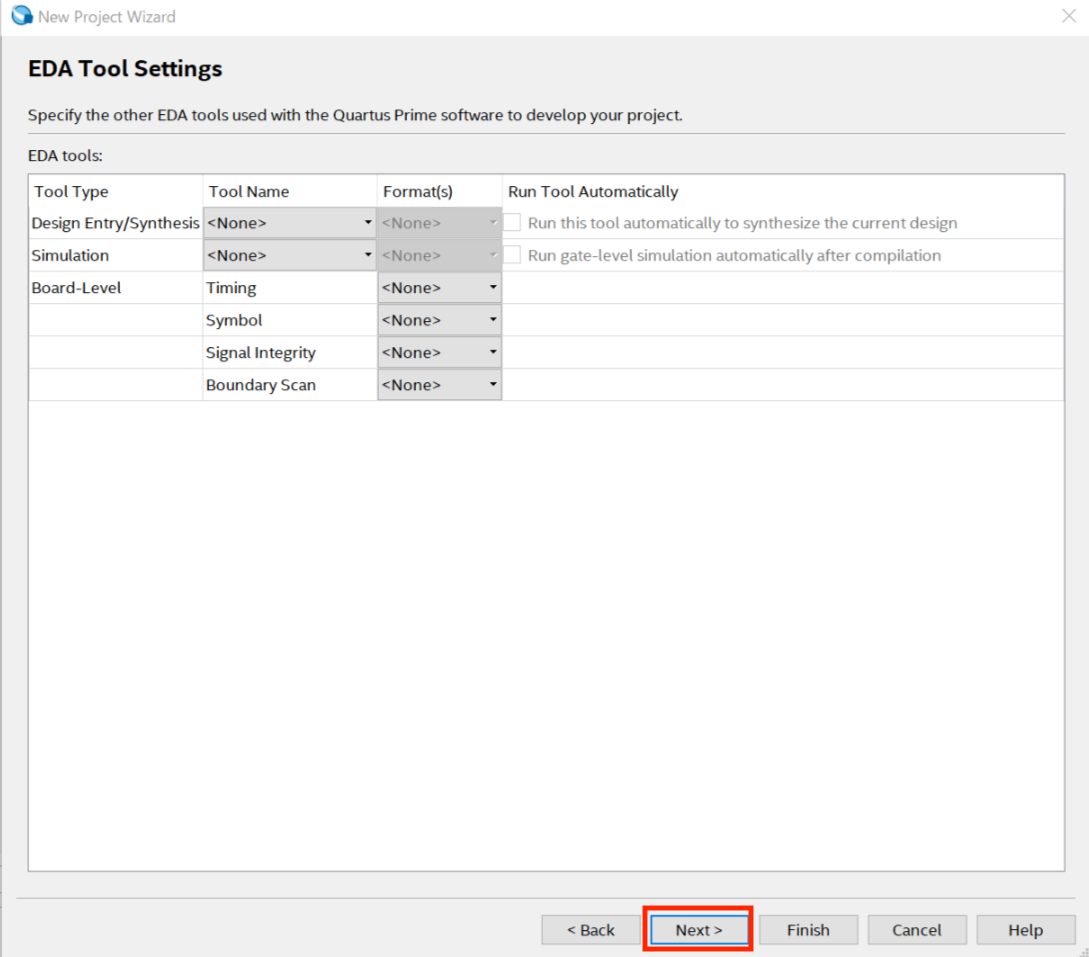
Task: Close the New Project Wizard window
Action: point(1067,17)
